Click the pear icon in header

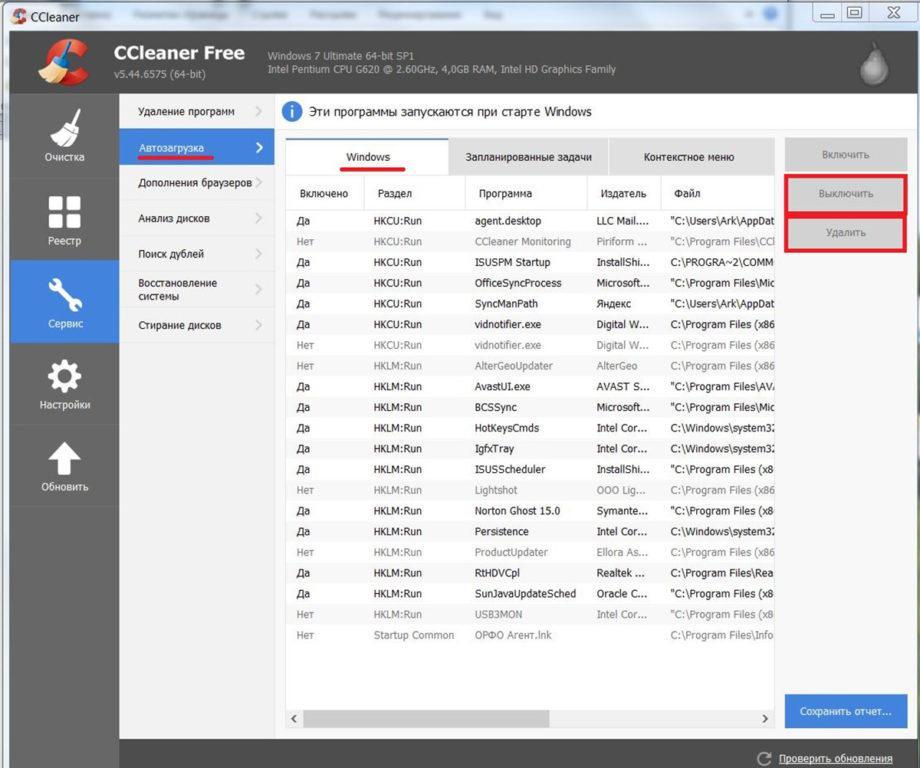pos(874,63)
